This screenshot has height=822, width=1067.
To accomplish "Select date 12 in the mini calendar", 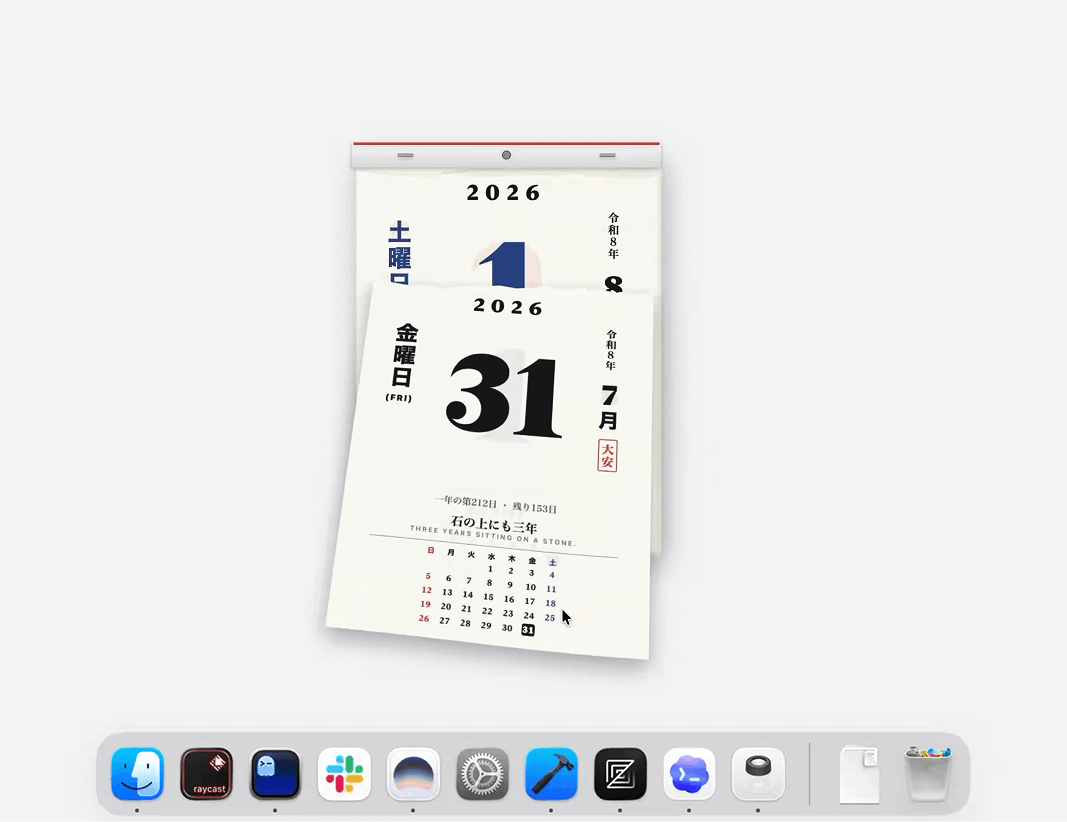I will click(x=427, y=590).
